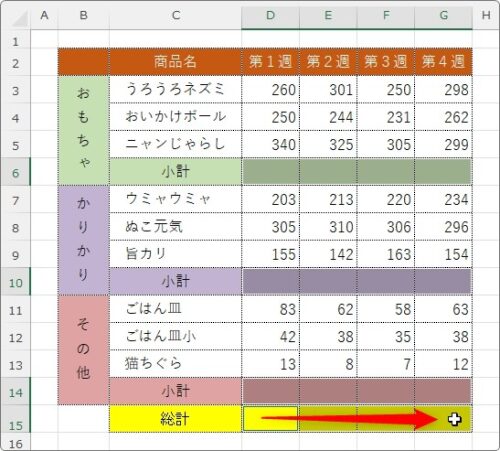Select row 6 header
The width and height of the screenshot is (500, 451).
[15, 172]
